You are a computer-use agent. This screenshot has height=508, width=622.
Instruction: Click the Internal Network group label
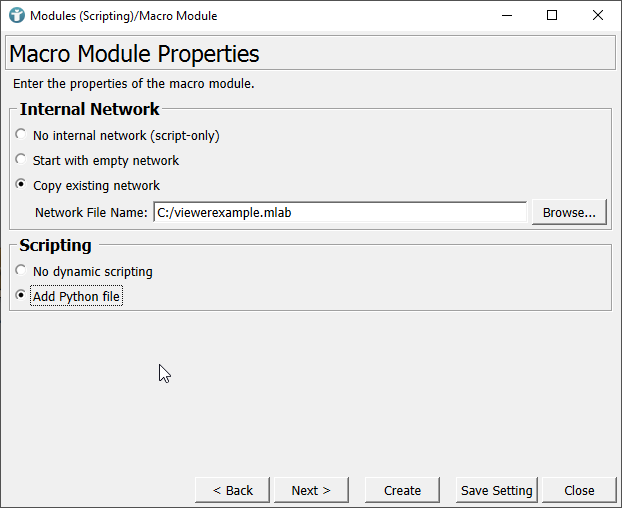(89, 110)
